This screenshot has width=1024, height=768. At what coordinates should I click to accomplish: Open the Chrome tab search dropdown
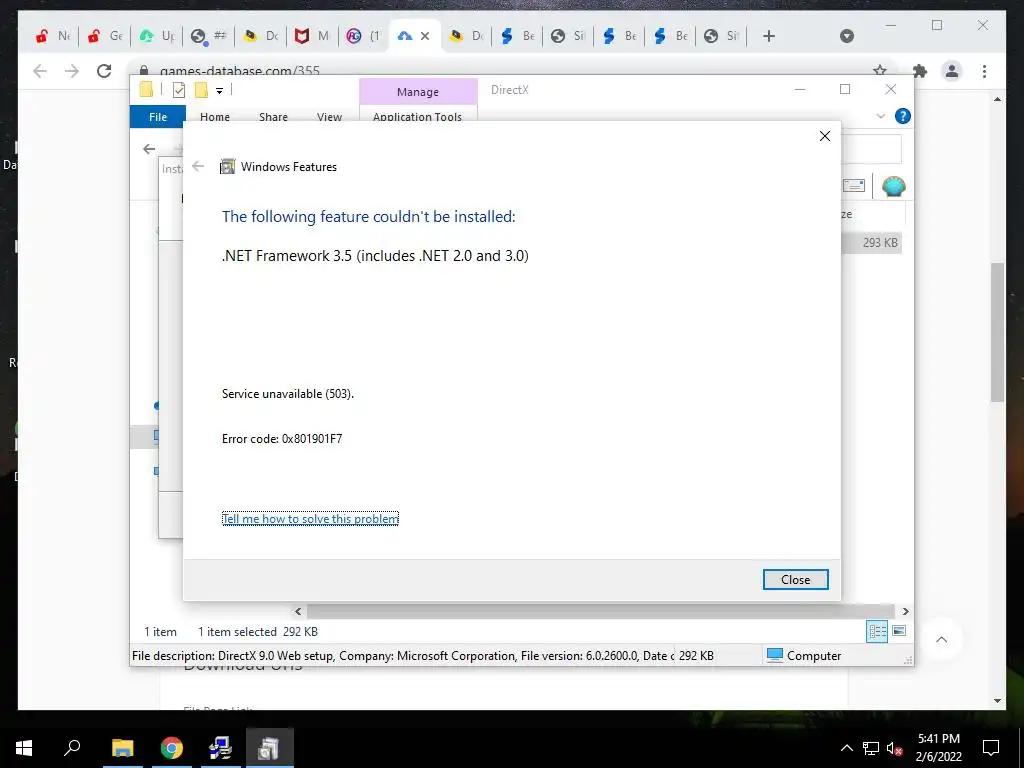(x=846, y=36)
